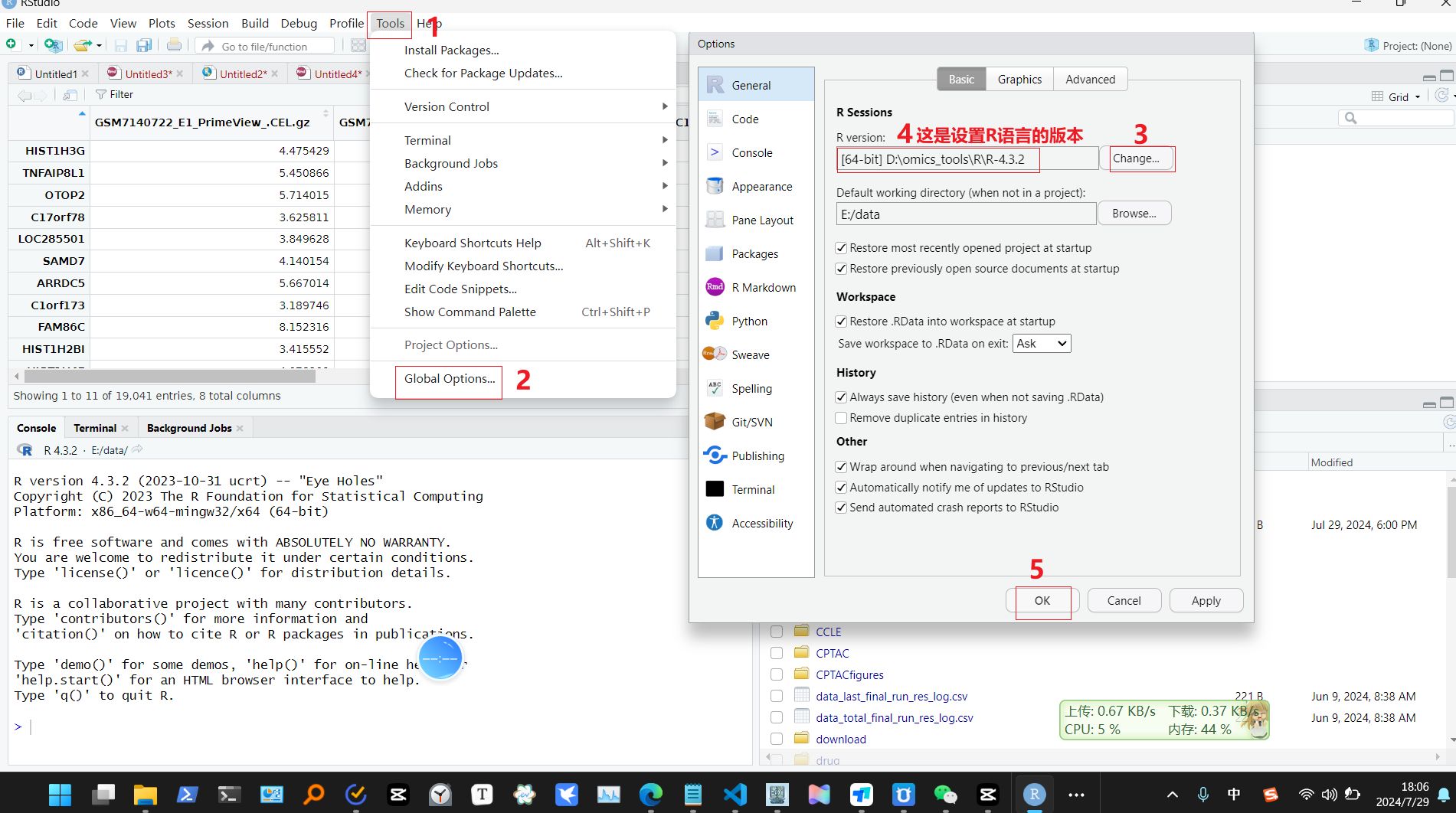Switch to the Graphics tab
Image resolution: width=1456 pixels, height=813 pixels.
(1019, 79)
